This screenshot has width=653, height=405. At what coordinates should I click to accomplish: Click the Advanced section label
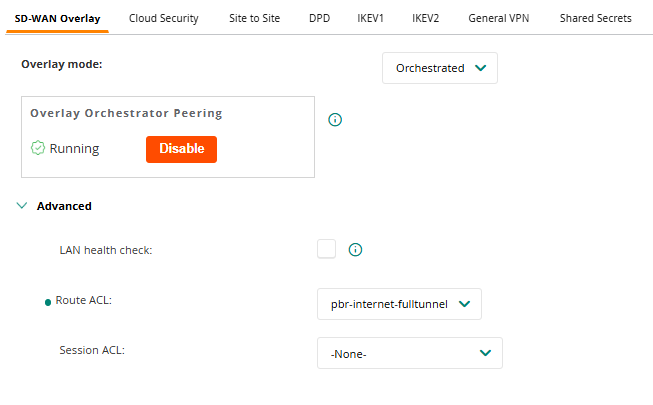point(64,206)
